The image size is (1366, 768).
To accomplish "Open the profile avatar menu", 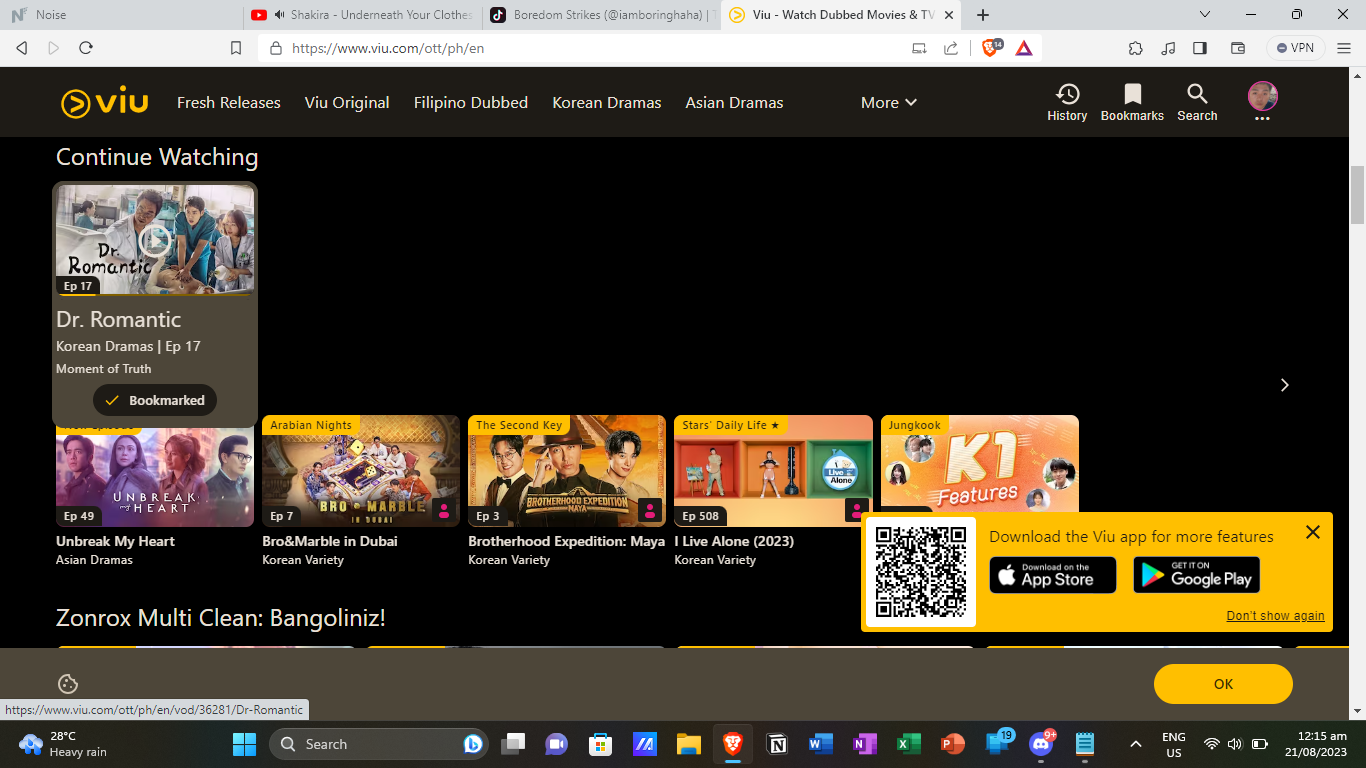I will click(x=1263, y=102).
